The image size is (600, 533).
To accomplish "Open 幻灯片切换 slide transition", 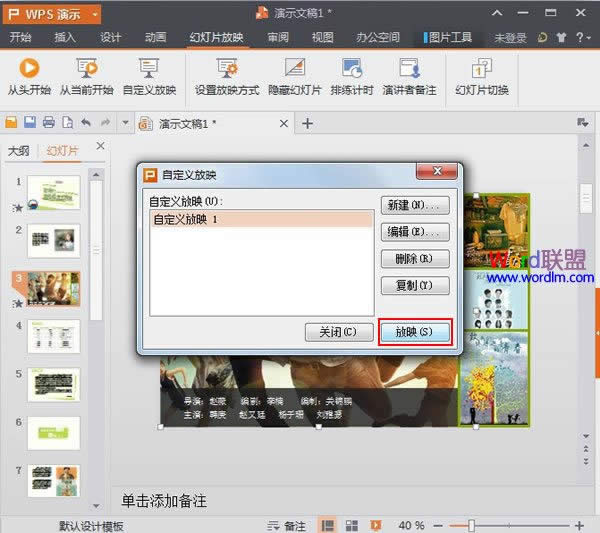I will 481,76.
